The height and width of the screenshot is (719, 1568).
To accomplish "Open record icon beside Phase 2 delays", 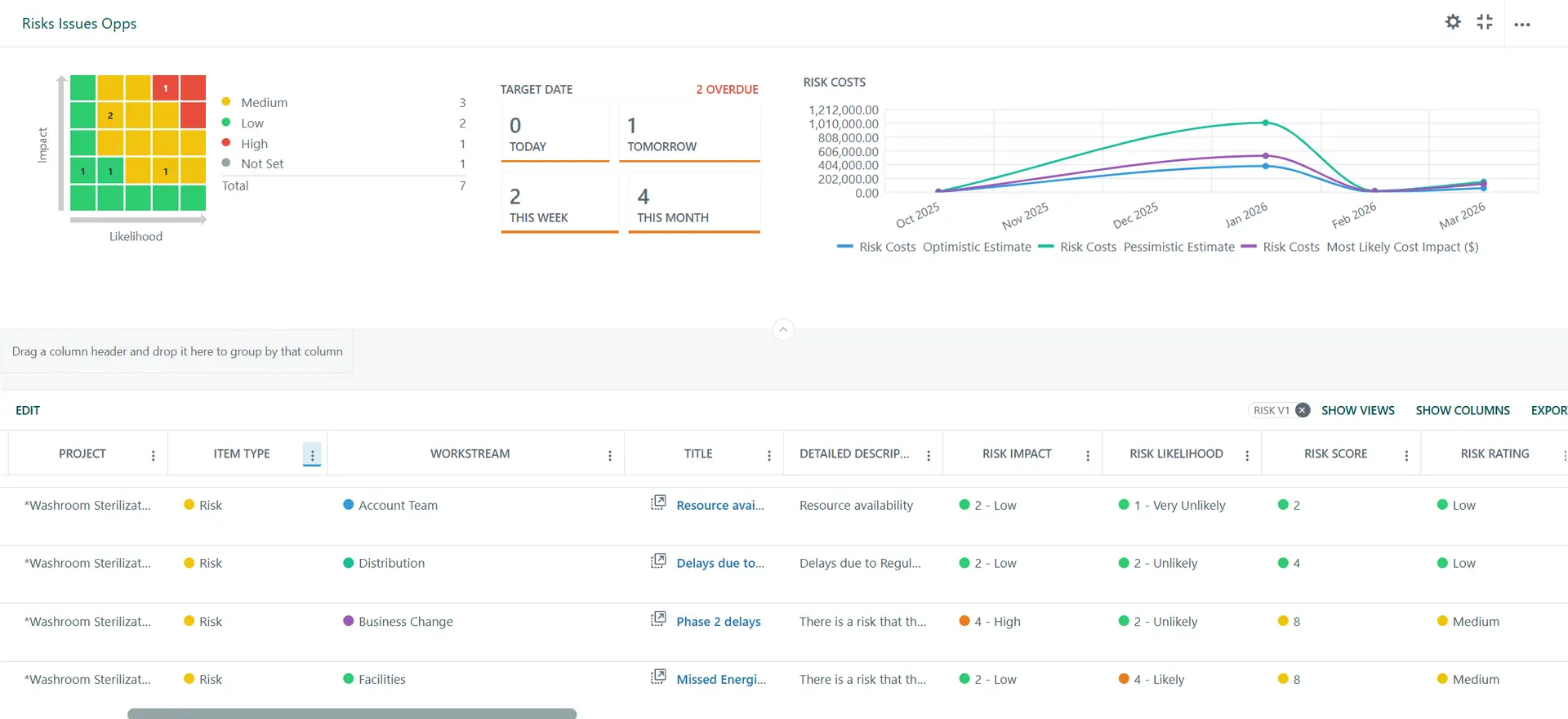I will (658, 619).
